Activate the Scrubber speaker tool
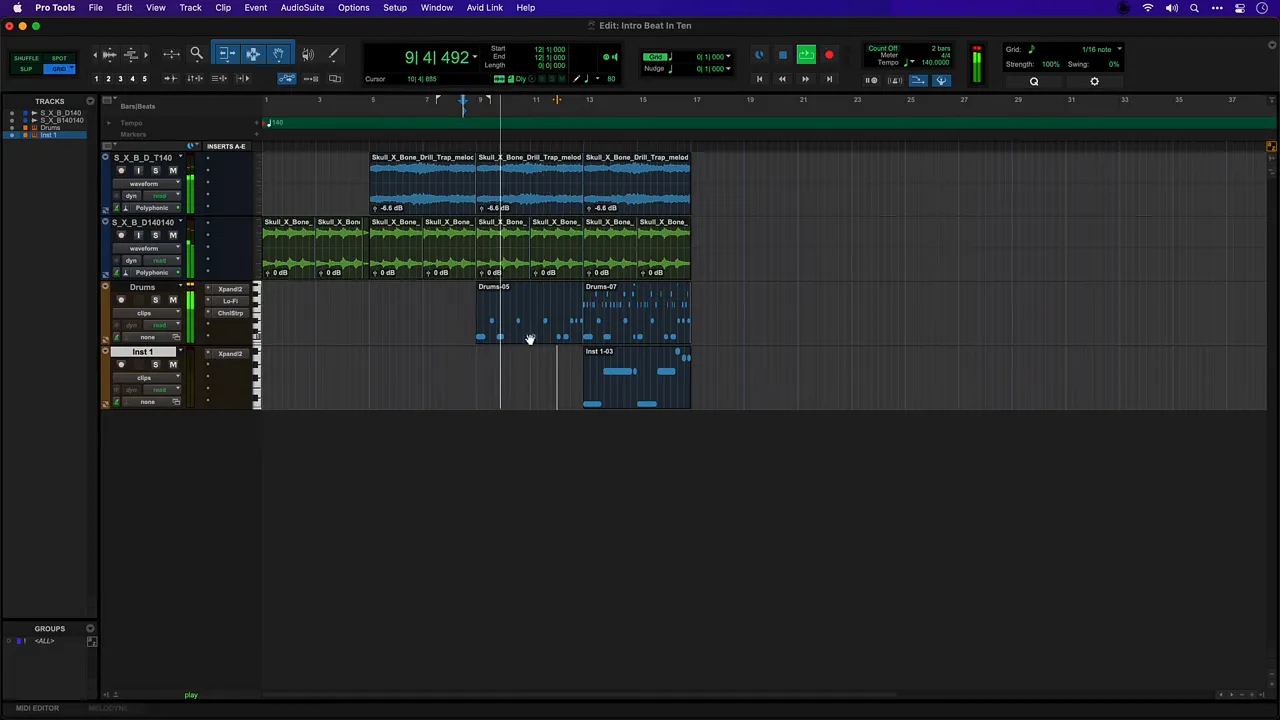 308,55
